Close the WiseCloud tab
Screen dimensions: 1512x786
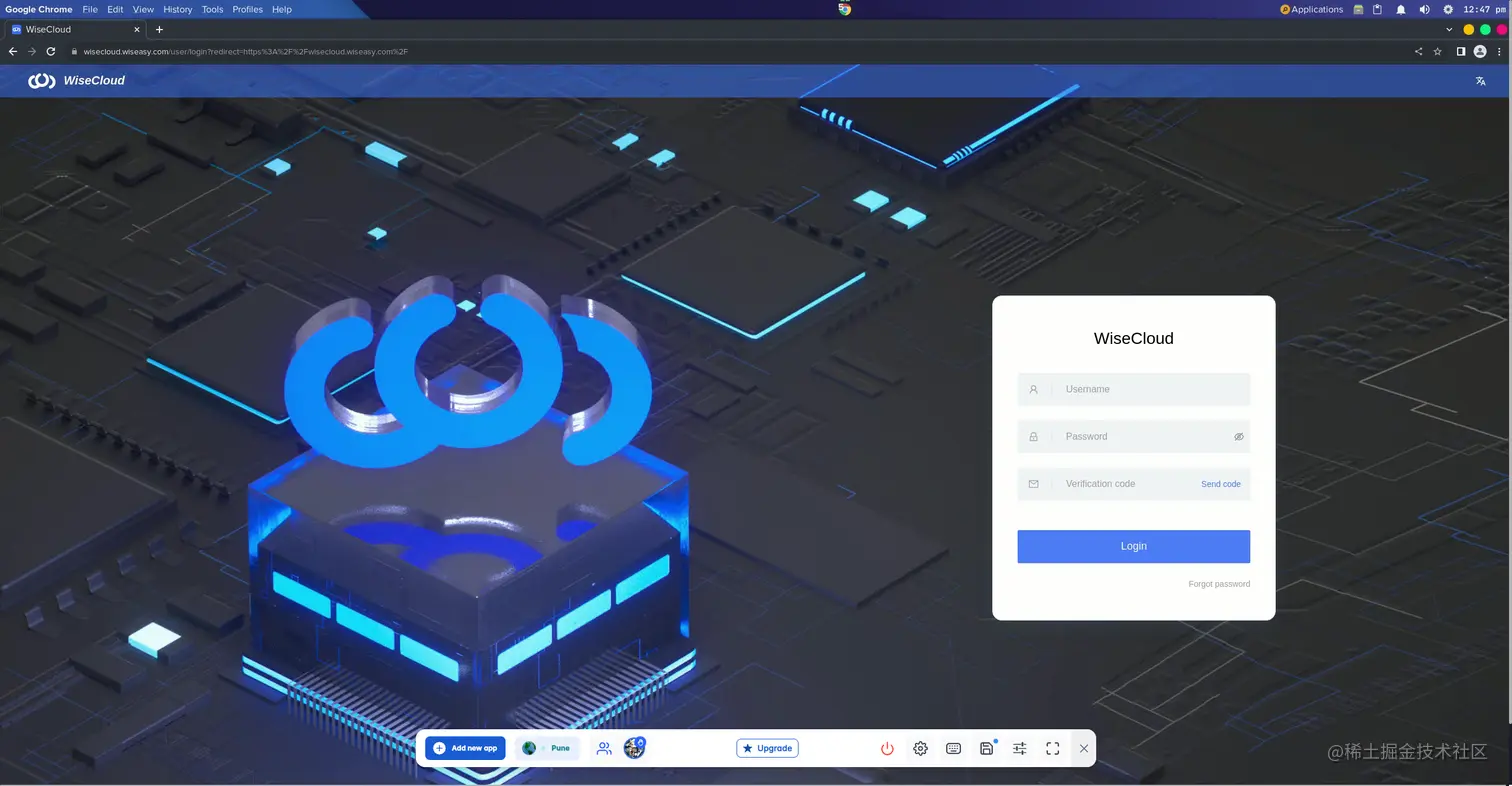138,30
